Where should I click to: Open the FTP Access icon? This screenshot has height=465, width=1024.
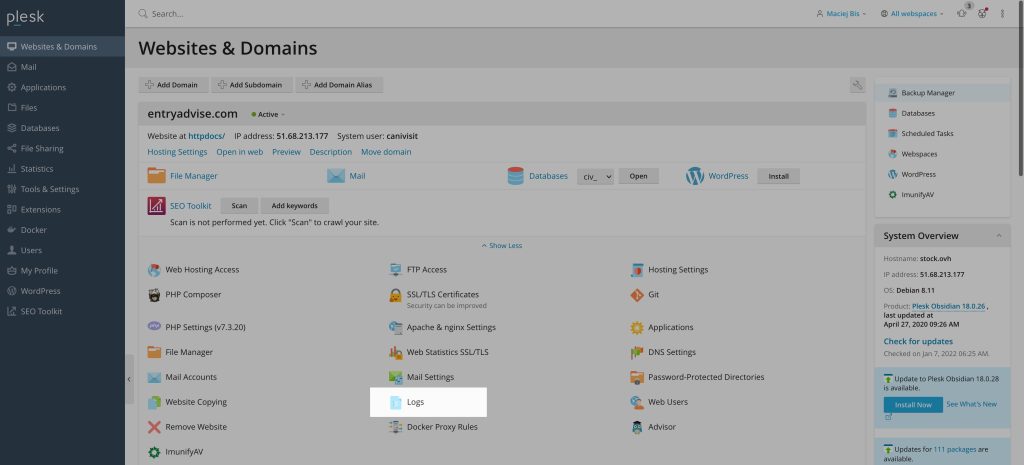[395, 270]
